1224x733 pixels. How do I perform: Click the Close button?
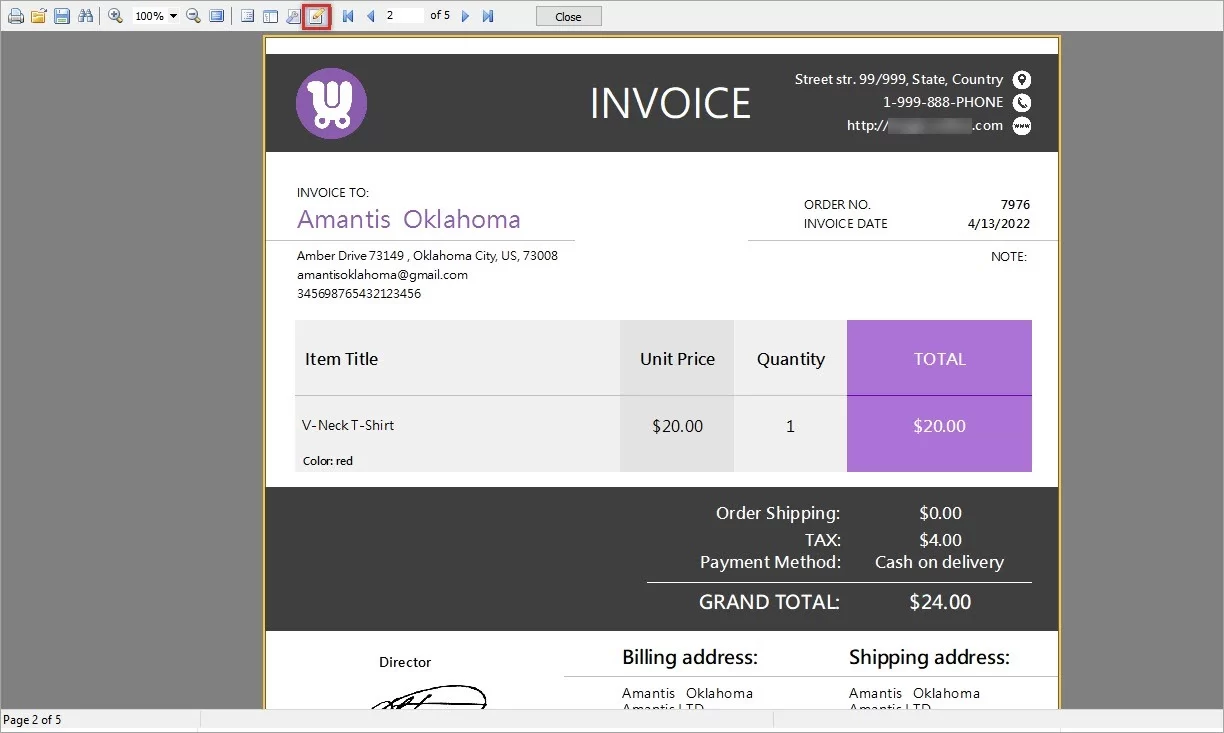coord(568,15)
